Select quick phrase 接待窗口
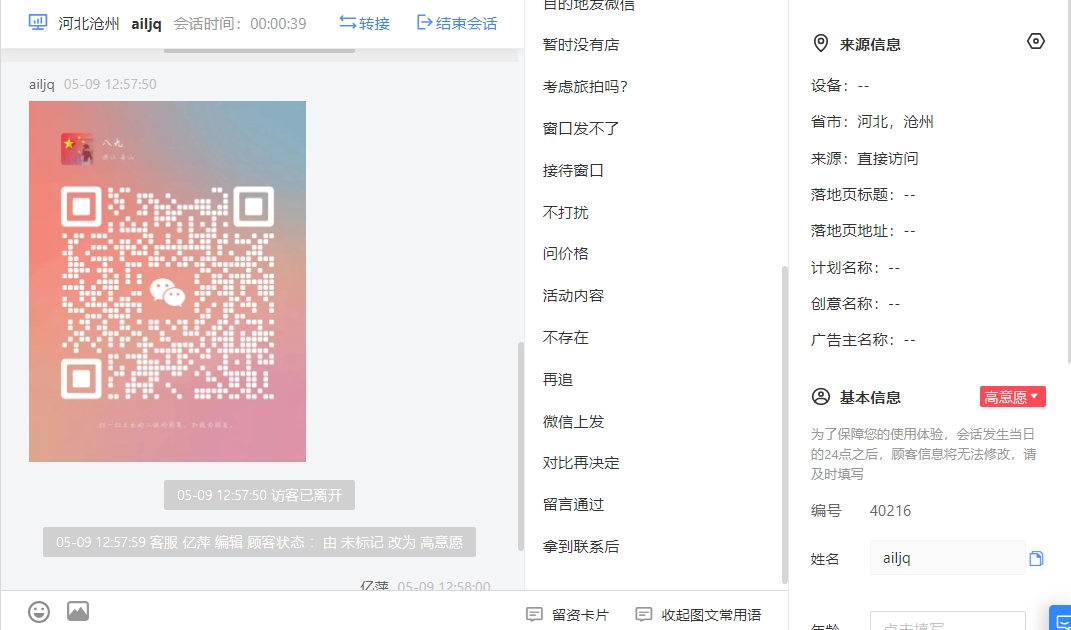 573,171
